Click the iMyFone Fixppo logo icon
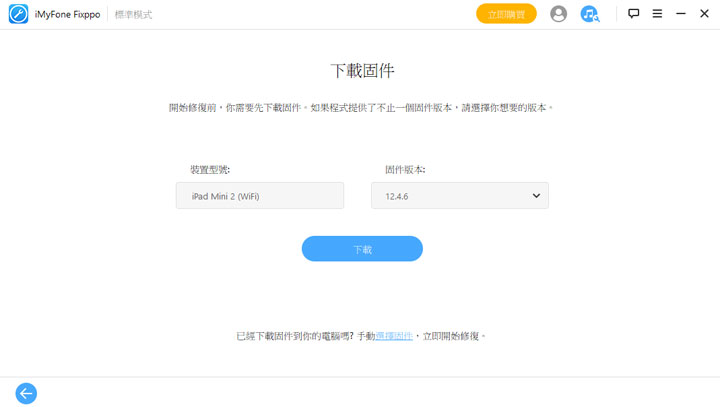The width and height of the screenshot is (720, 407). (x=18, y=15)
